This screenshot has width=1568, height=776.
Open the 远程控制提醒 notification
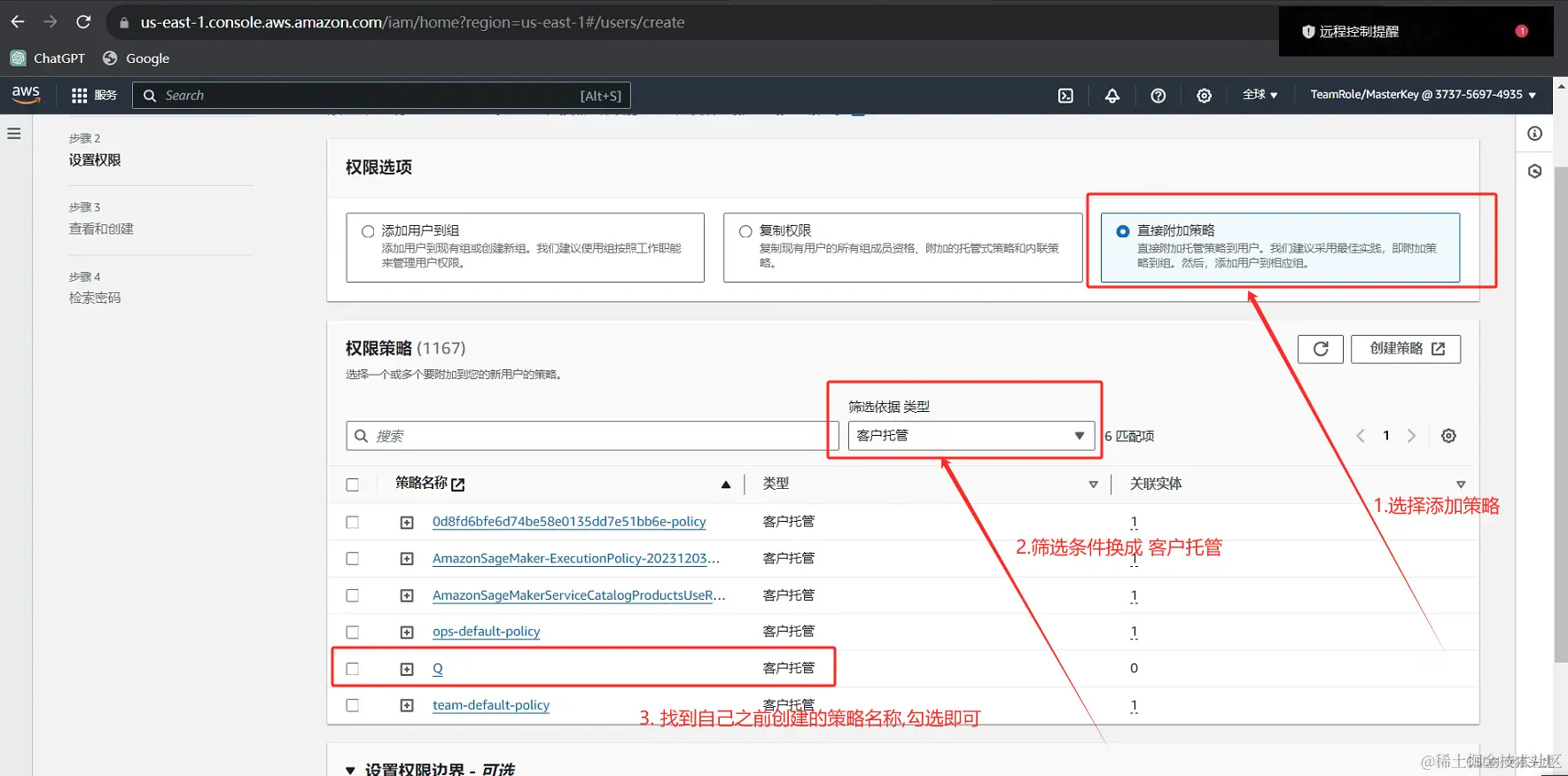(x=1416, y=32)
